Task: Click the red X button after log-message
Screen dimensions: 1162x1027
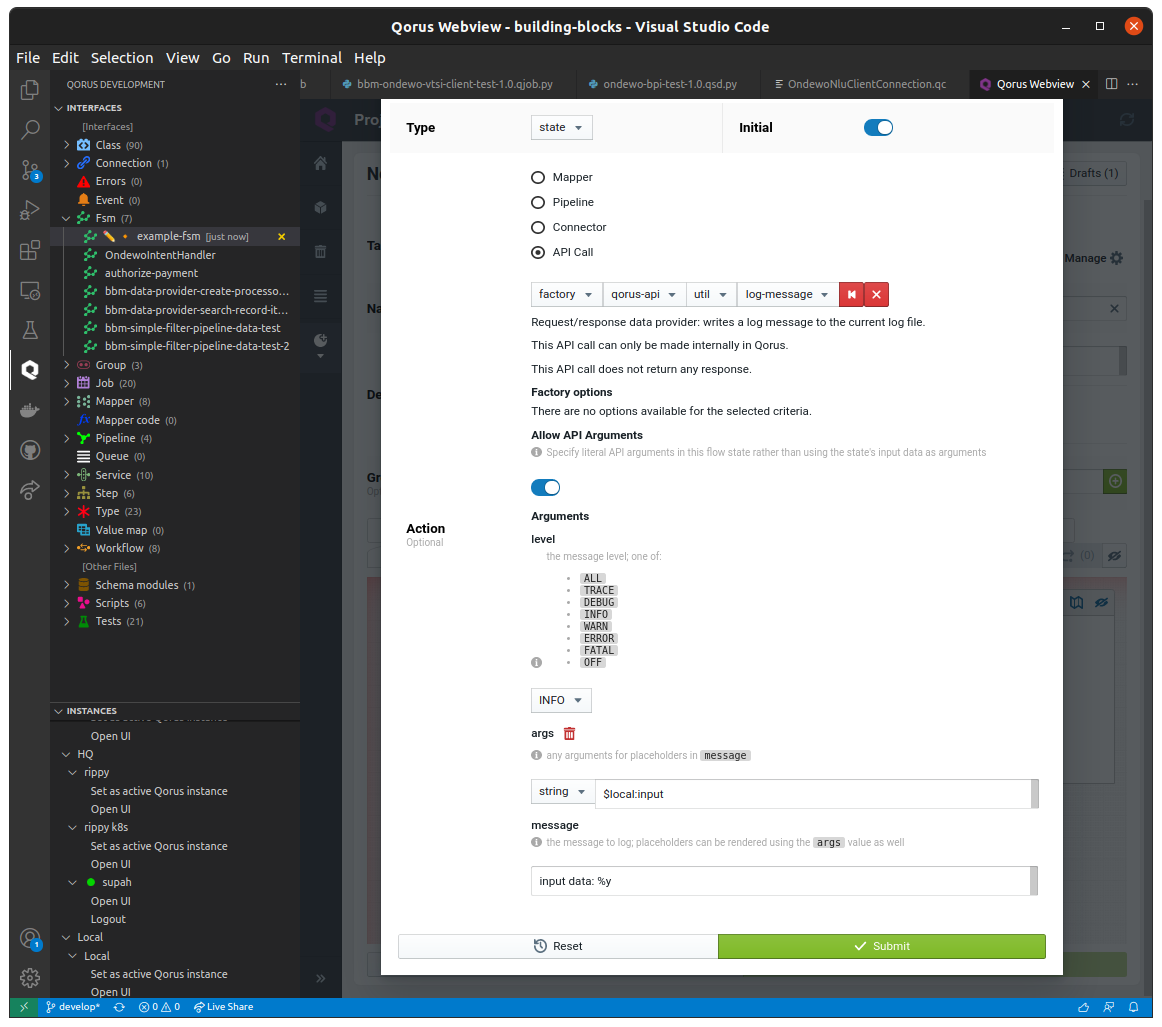Action: pyautogui.click(x=876, y=294)
